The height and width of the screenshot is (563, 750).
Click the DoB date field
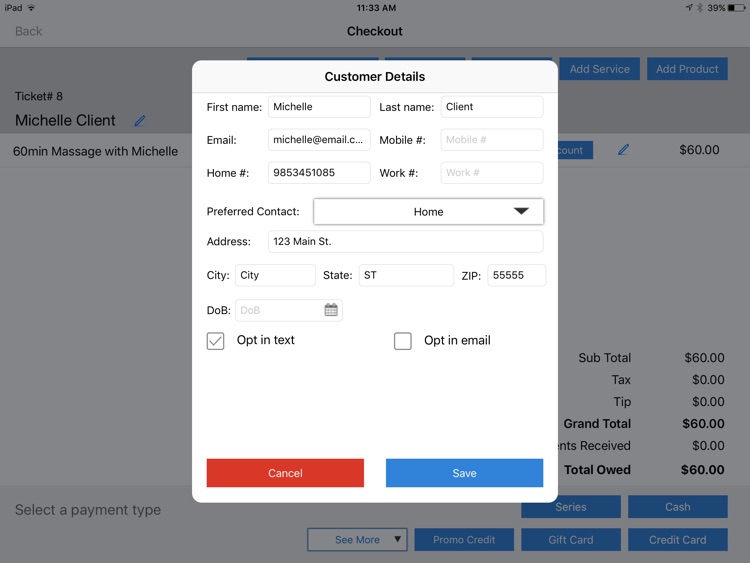(x=289, y=310)
